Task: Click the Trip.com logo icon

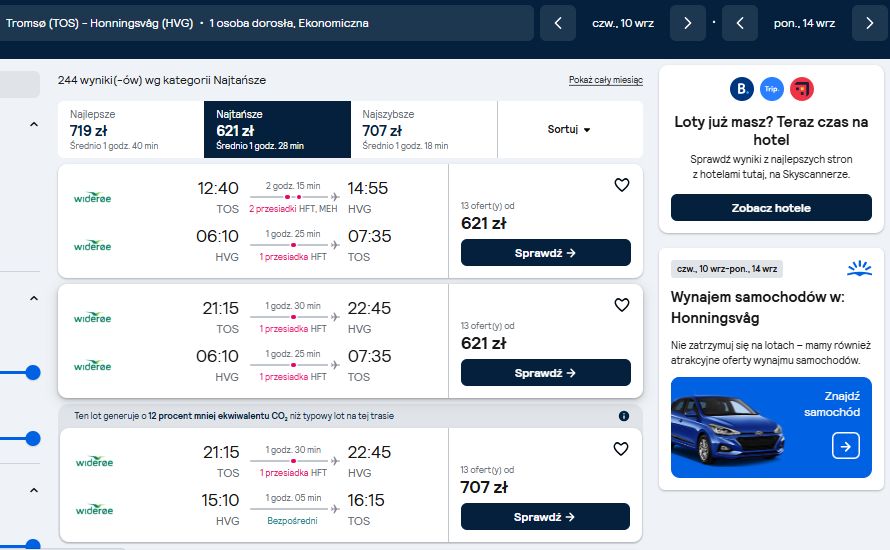Action: 771,89
